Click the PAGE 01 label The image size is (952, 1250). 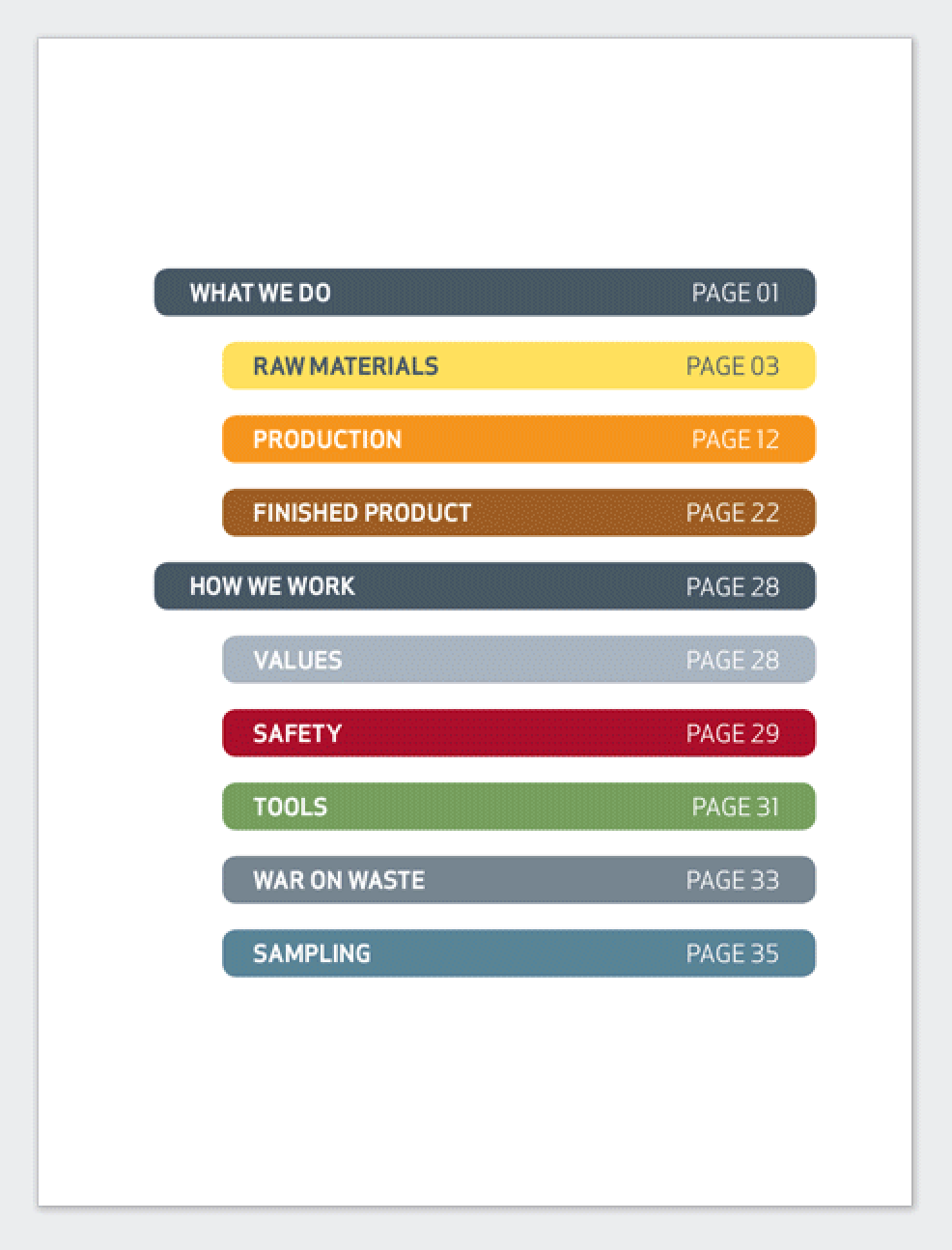coord(735,293)
